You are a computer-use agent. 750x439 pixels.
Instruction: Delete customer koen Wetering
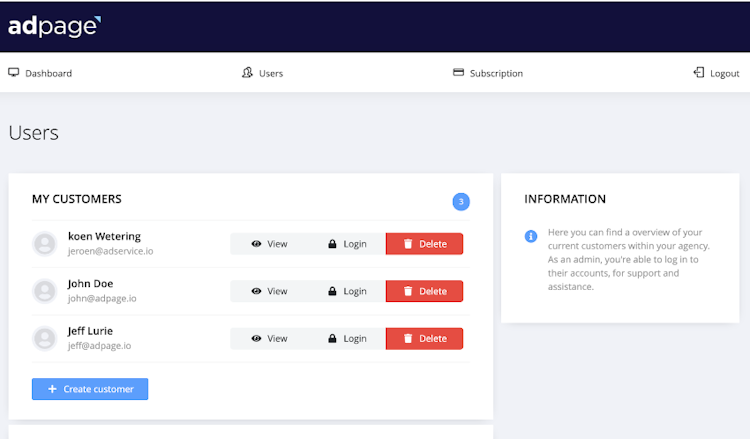(x=424, y=244)
